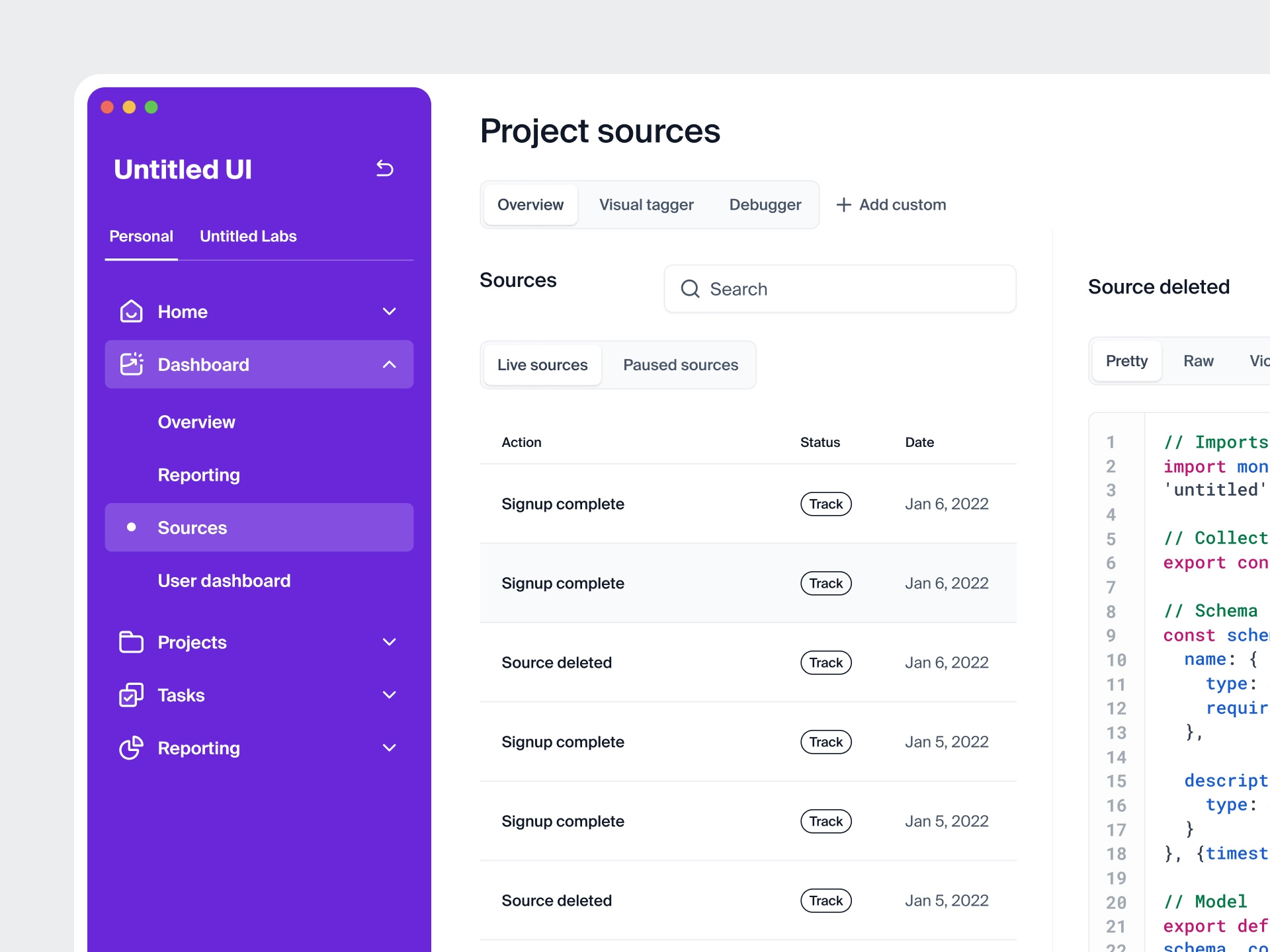Click the undo arrow beside Untitled UI

[384, 169]
